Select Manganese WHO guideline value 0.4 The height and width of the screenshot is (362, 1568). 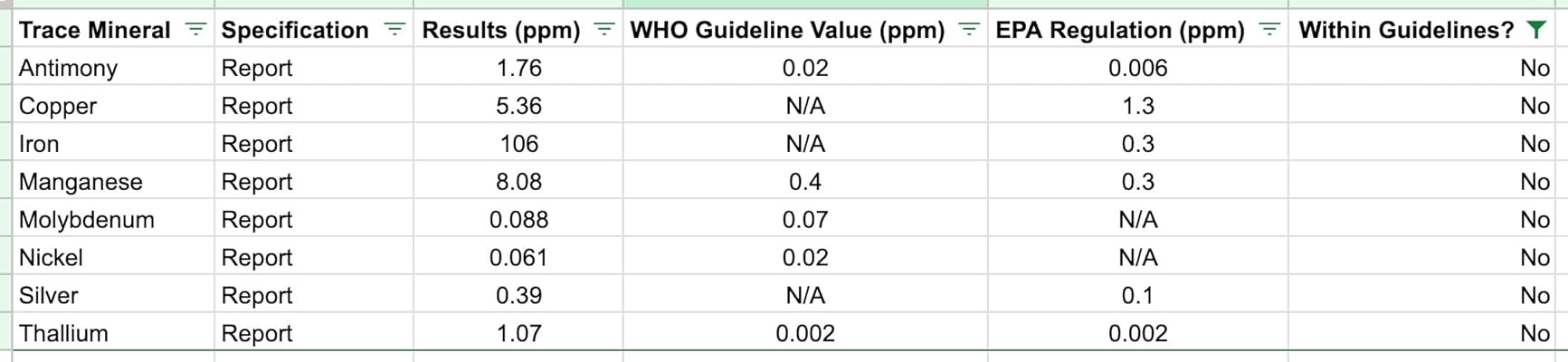pyautogui.click(x=804, y=182)
